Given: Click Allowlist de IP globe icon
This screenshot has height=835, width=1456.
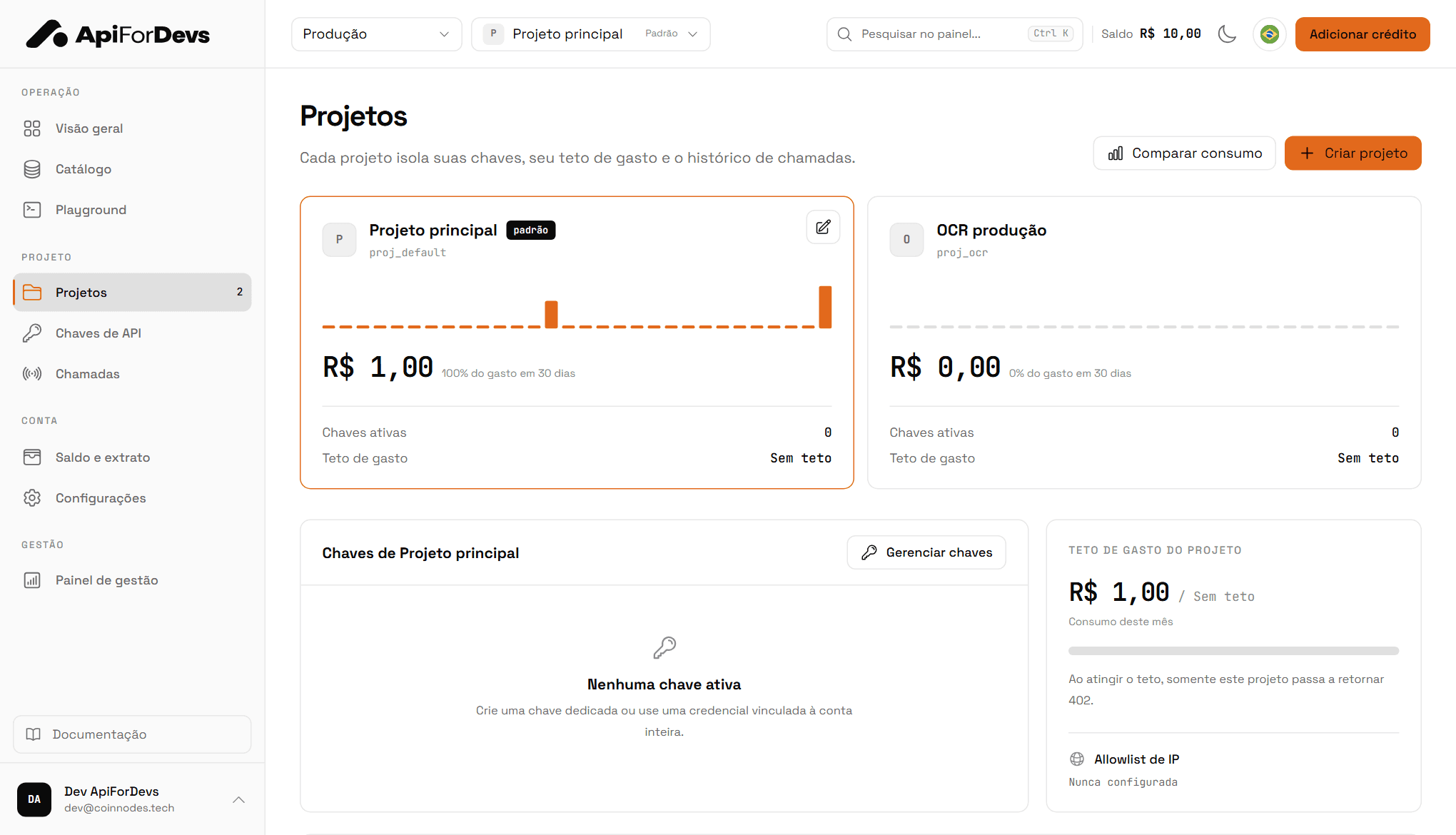Looking at the screenshot, I should pos(1077,759).
